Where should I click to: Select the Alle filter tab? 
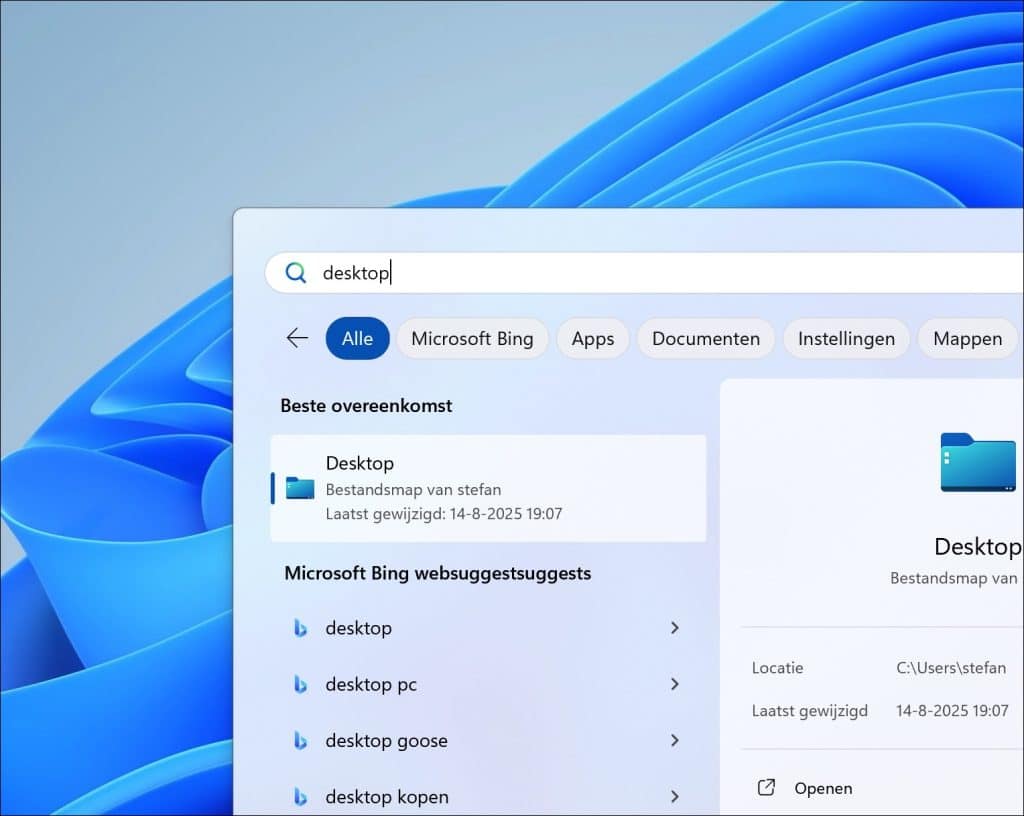(357, 338)
